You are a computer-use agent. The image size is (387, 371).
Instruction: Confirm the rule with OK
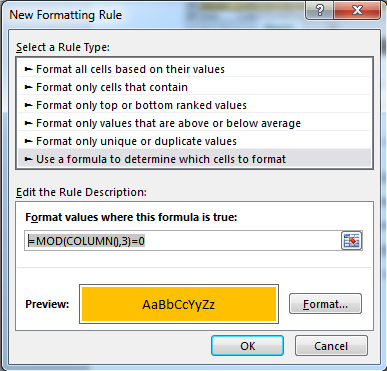point(247,346)
